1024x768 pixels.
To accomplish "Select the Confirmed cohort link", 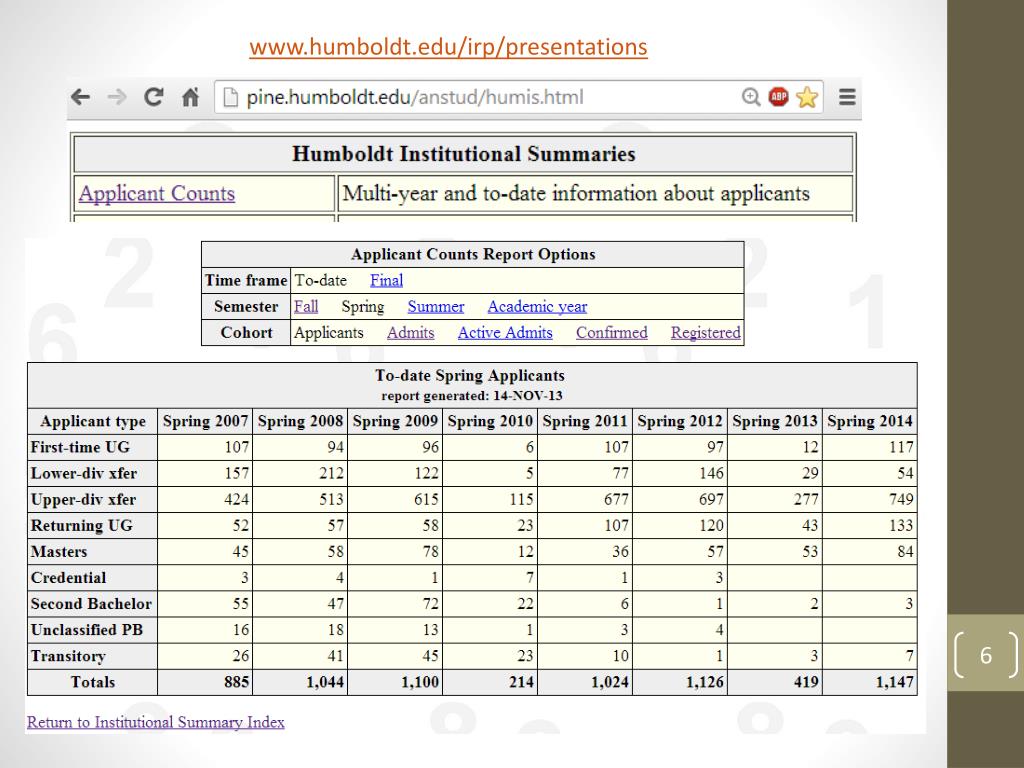I will (612, 332).
